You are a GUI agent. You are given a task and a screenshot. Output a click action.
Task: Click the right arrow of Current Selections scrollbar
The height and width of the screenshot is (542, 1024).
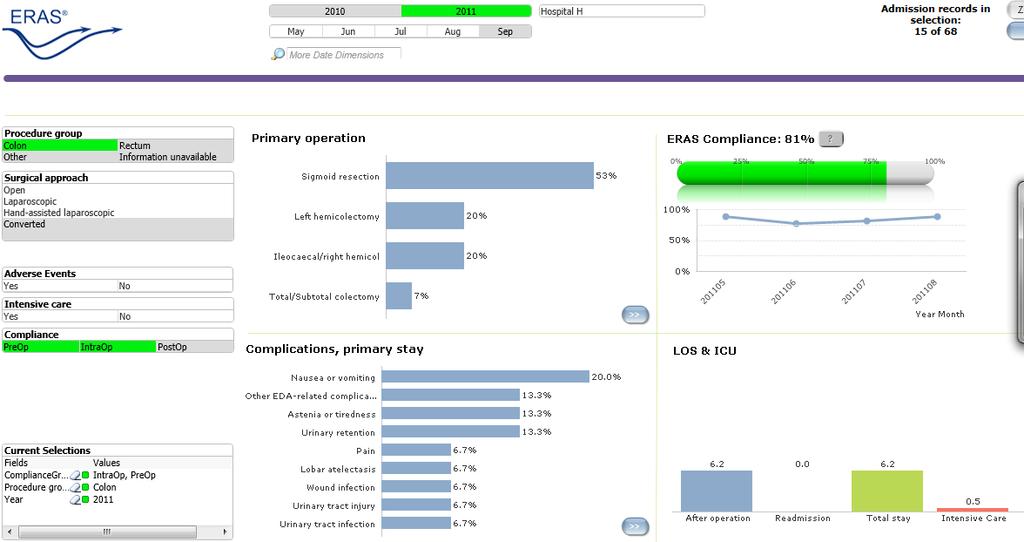click(225, 532)
